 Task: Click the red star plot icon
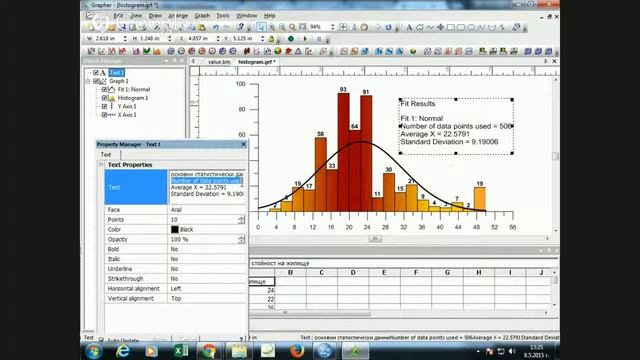pyautogui.click(x=288, y=51)
